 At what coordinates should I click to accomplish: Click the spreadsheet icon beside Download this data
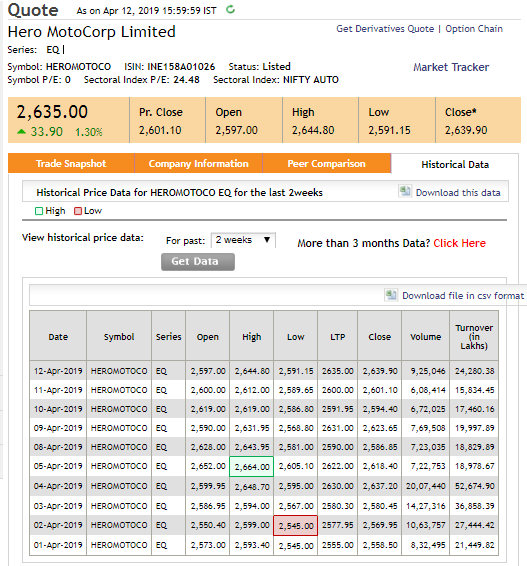point(405,191)
